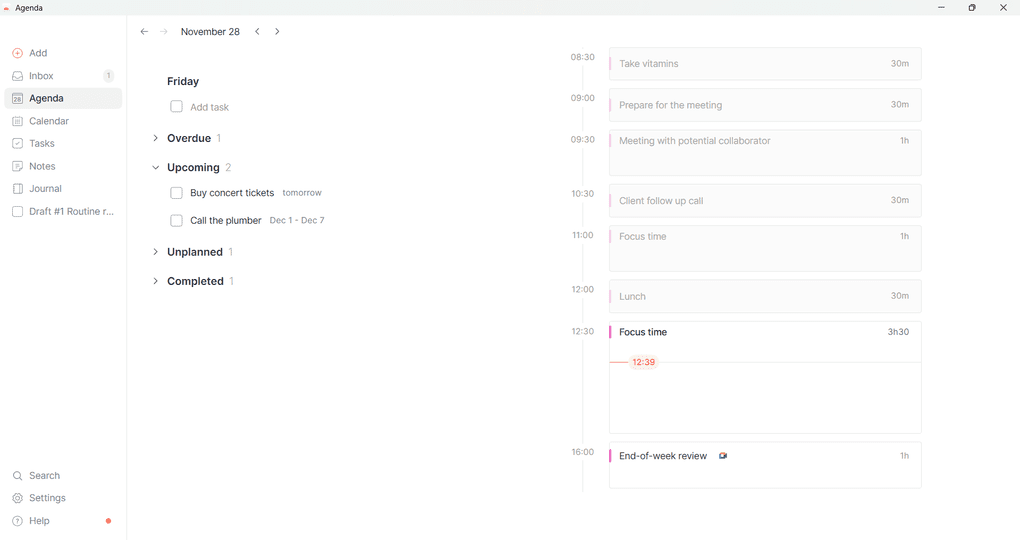Click the Add task placeholder field
The height and width of the screenshot is (540, 1020).
tap(209, 107)
